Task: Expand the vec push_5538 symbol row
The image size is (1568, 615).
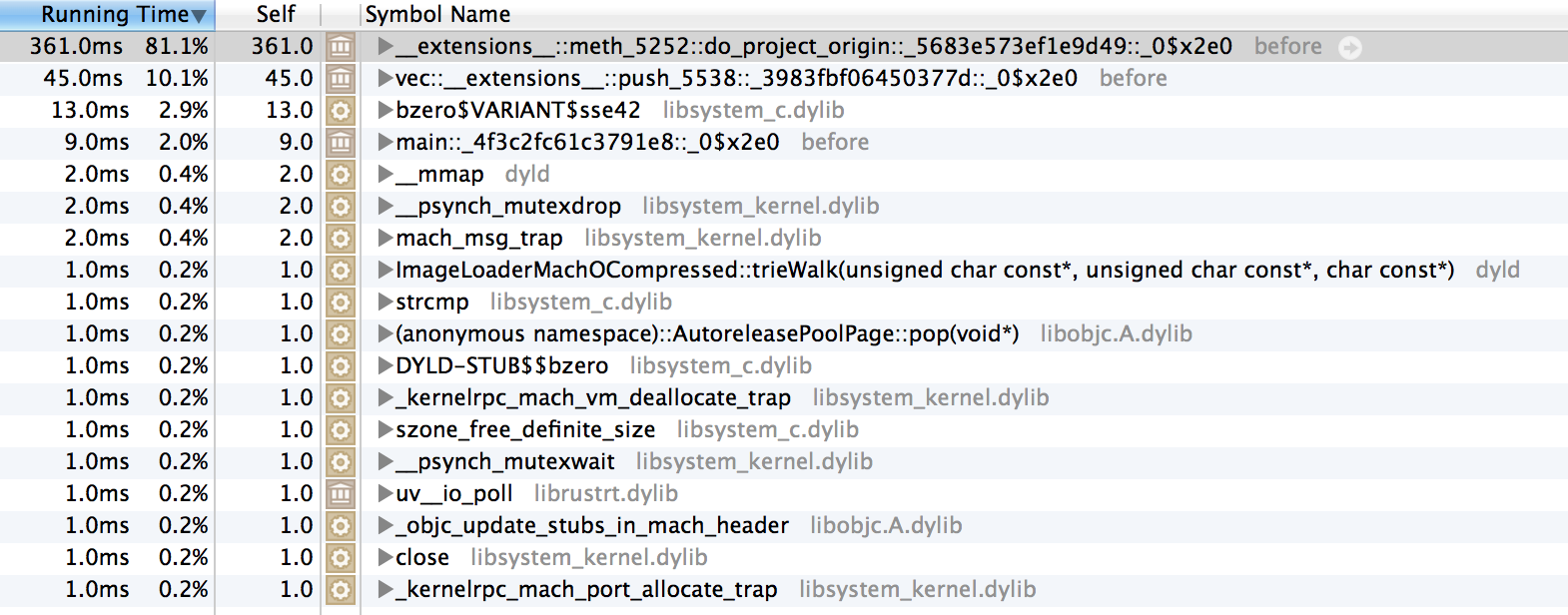Action: 385,78
